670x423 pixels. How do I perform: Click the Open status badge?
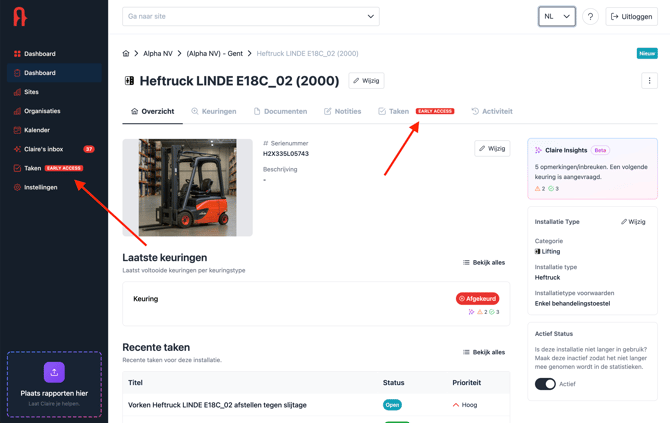392,405
